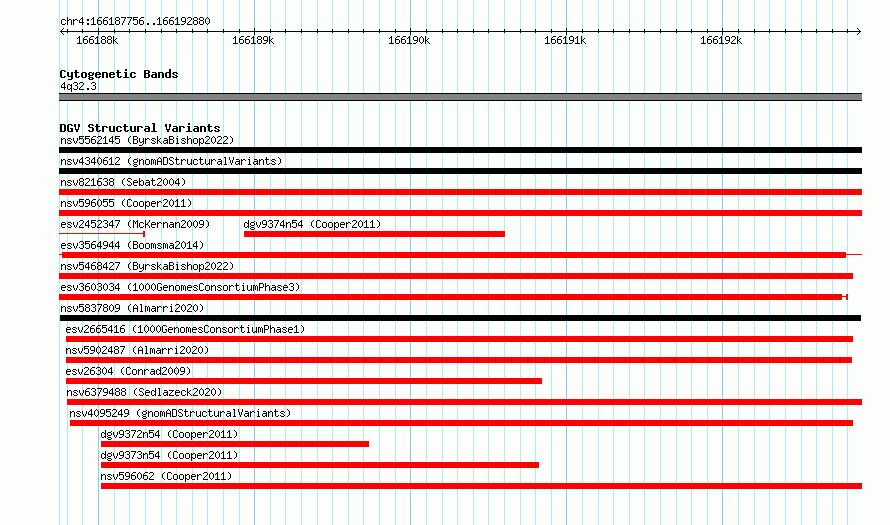890x525 pixels.
Task: Click the black bar under nsv4340612
Action: (x=460, y=171)
